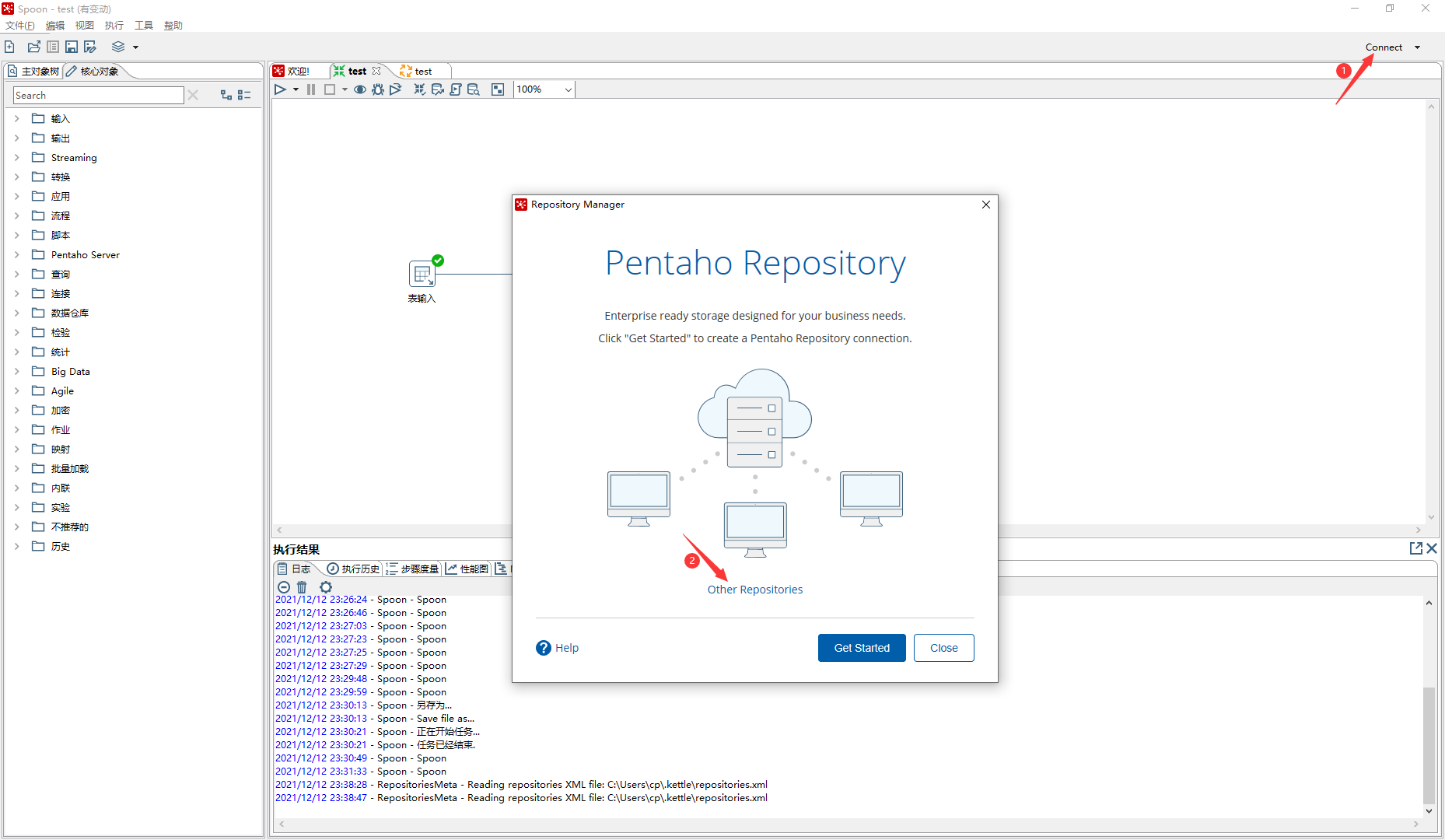This screenshot has height=840, width=1445.
Task: Select the 数据仓库 tree folder
Action: click(61, 313)
